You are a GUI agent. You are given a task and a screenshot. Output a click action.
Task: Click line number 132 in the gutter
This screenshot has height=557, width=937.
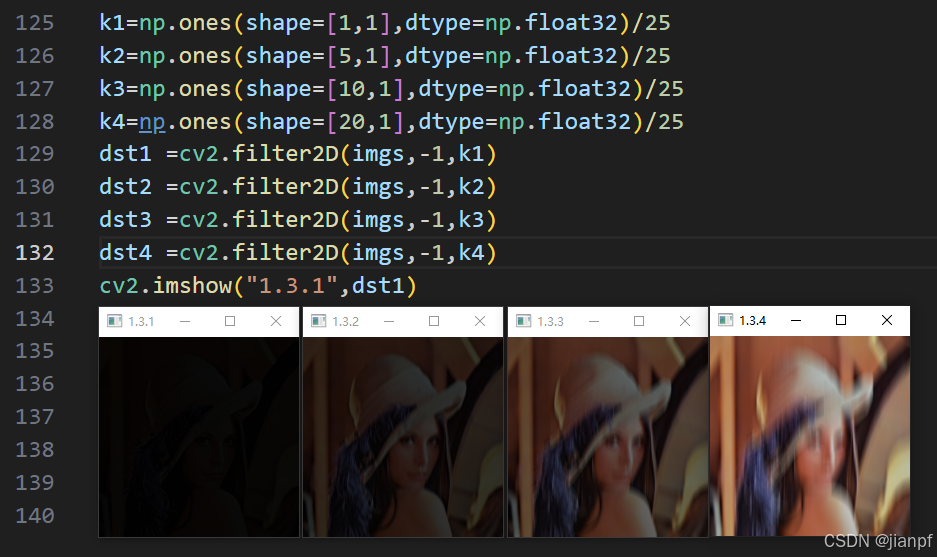[35, 252]
